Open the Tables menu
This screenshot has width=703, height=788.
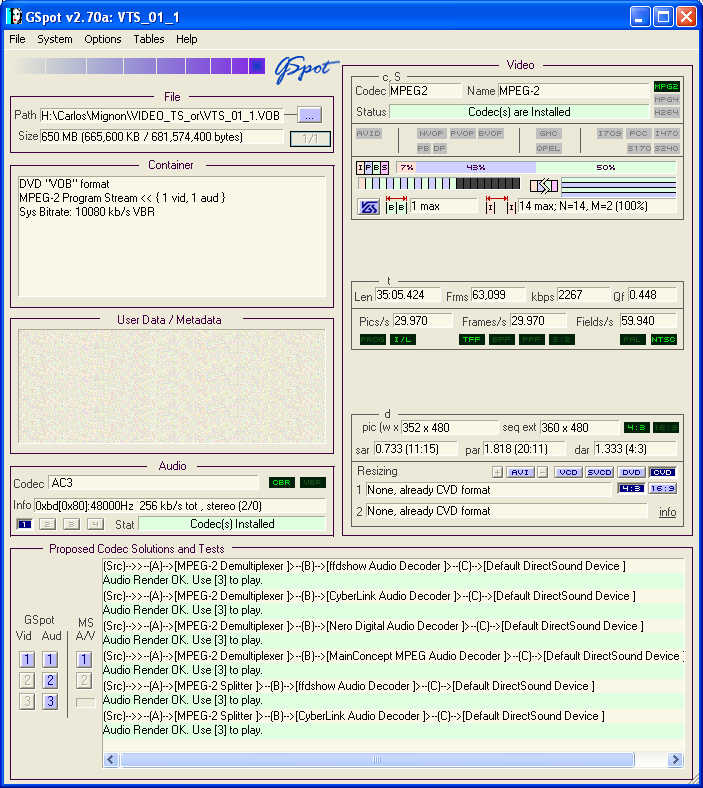[149, 39]
